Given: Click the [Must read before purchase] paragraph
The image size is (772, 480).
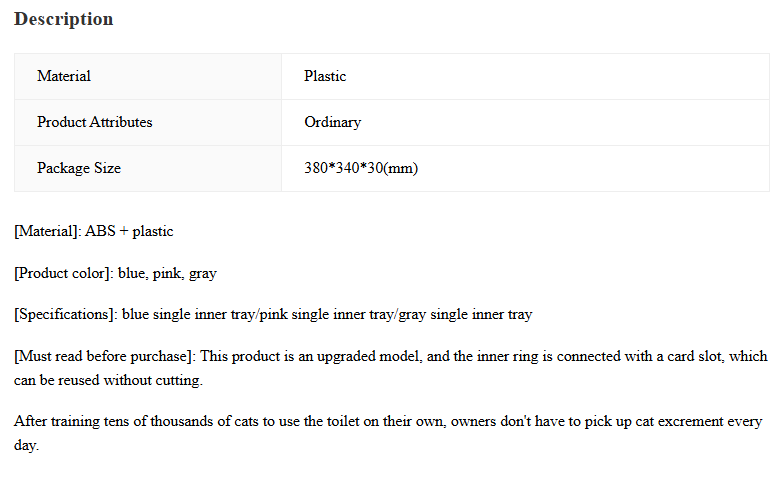Looking at the screenshot, I should point(390,368).
